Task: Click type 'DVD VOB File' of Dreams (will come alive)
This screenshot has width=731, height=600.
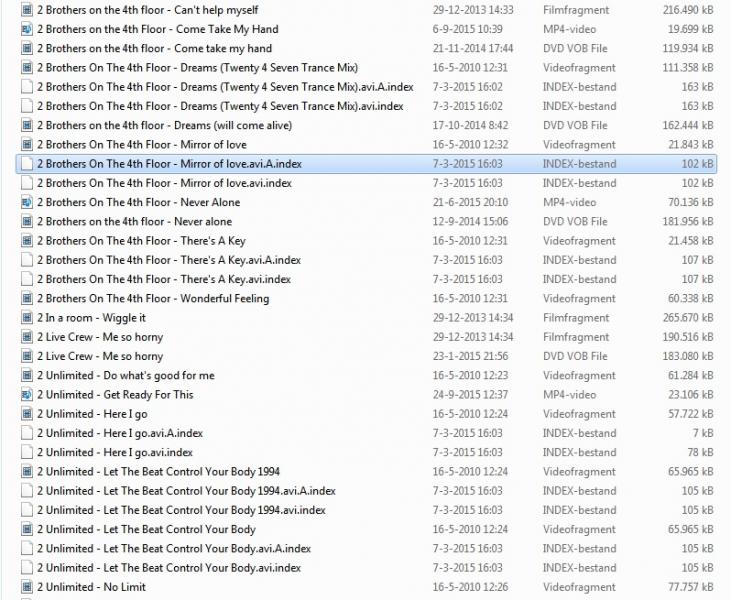Action: (x=575, y=125)
